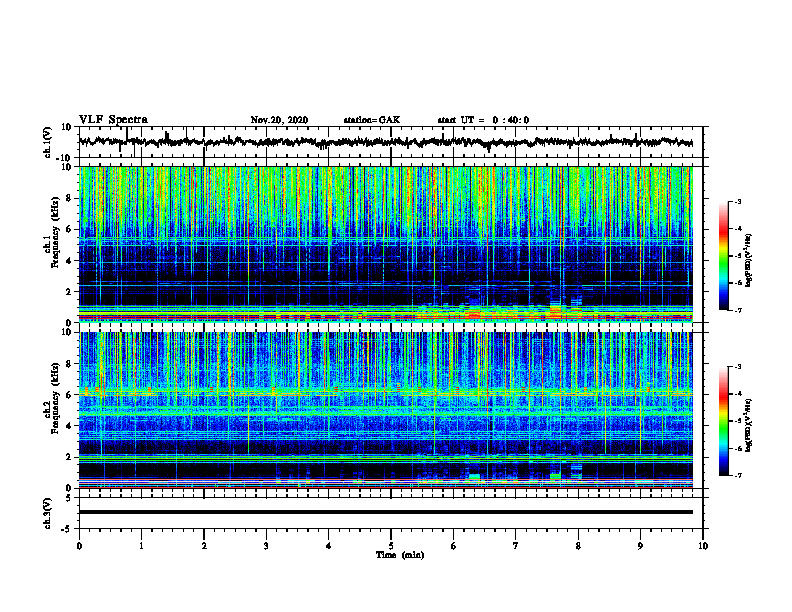The width and height of the screenshot is (792, 612).
Task: Click time axis tick label "0"
Action: coord(79,546)
